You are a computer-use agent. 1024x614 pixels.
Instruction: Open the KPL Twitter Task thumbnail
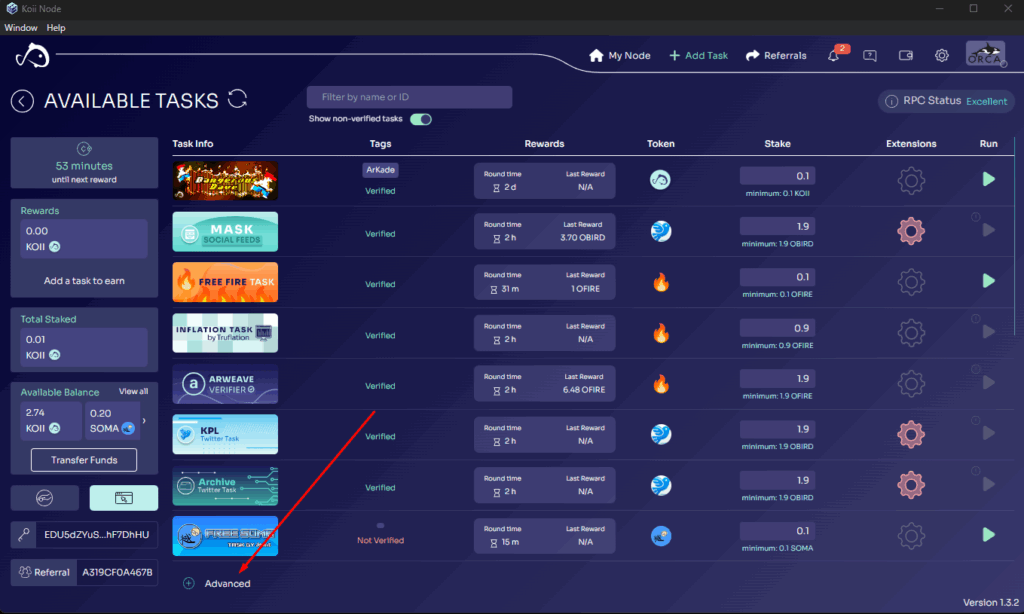click(x=225, y=434)
